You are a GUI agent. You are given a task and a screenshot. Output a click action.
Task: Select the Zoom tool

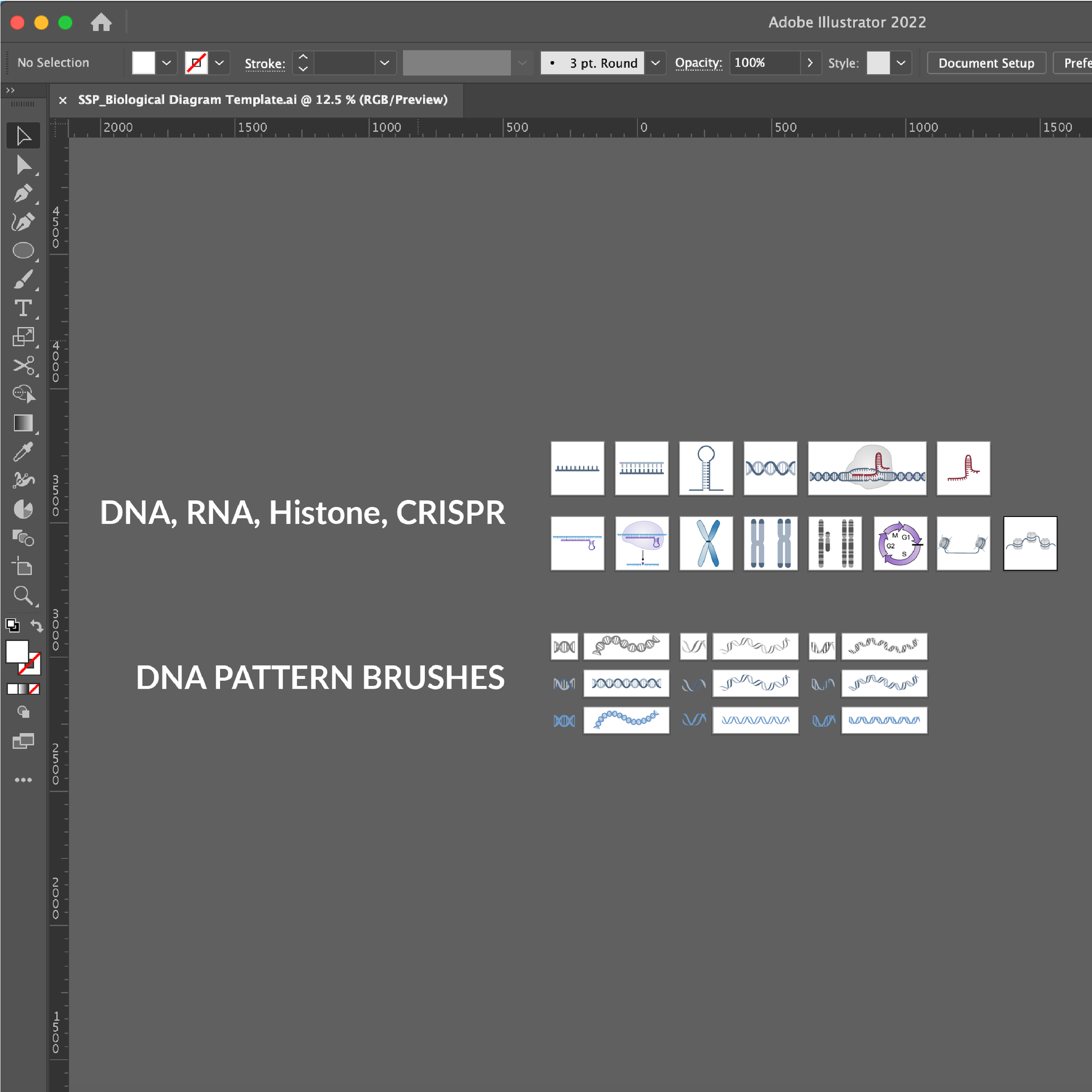24,595
